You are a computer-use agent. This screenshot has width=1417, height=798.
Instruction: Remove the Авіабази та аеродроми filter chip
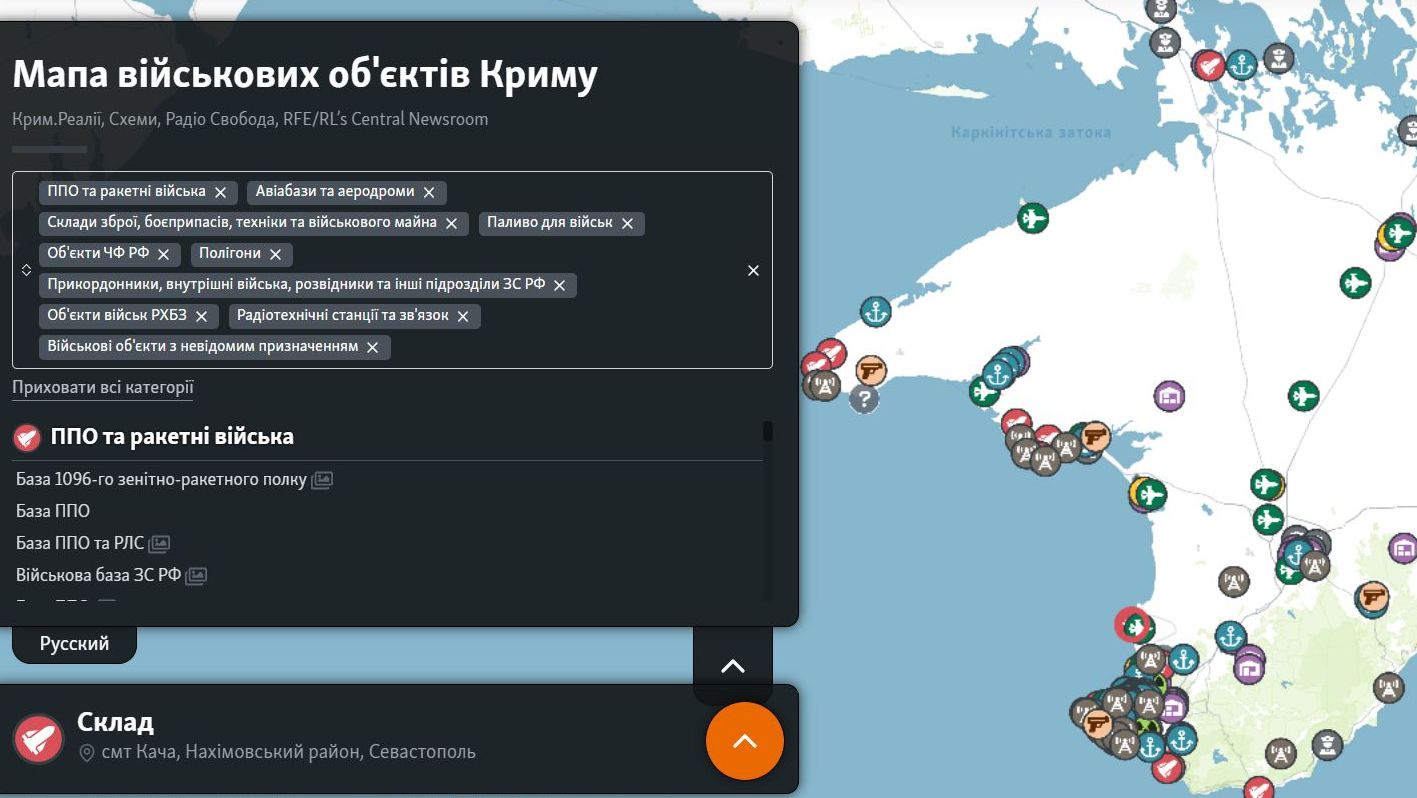(x=429, y=192)
